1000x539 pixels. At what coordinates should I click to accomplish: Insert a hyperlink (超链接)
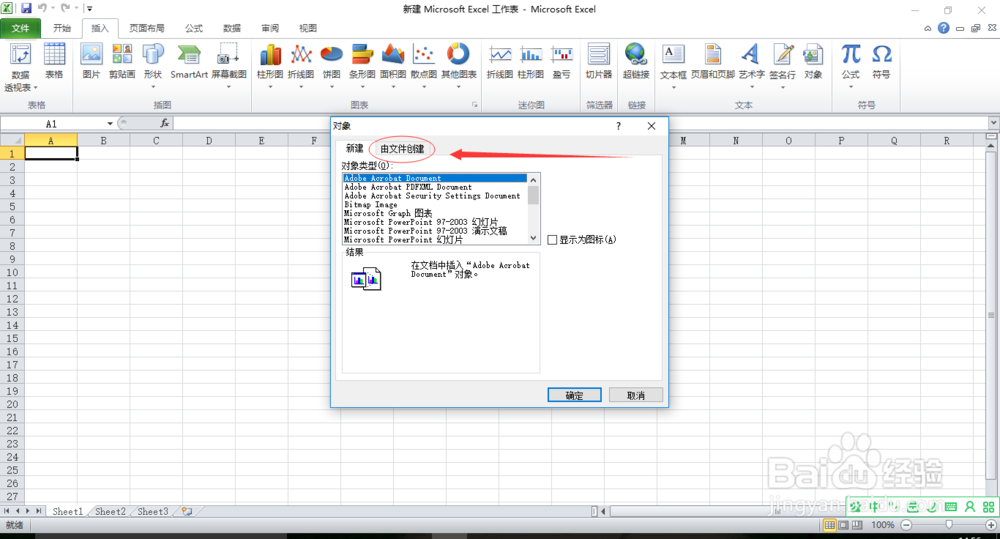636,62
